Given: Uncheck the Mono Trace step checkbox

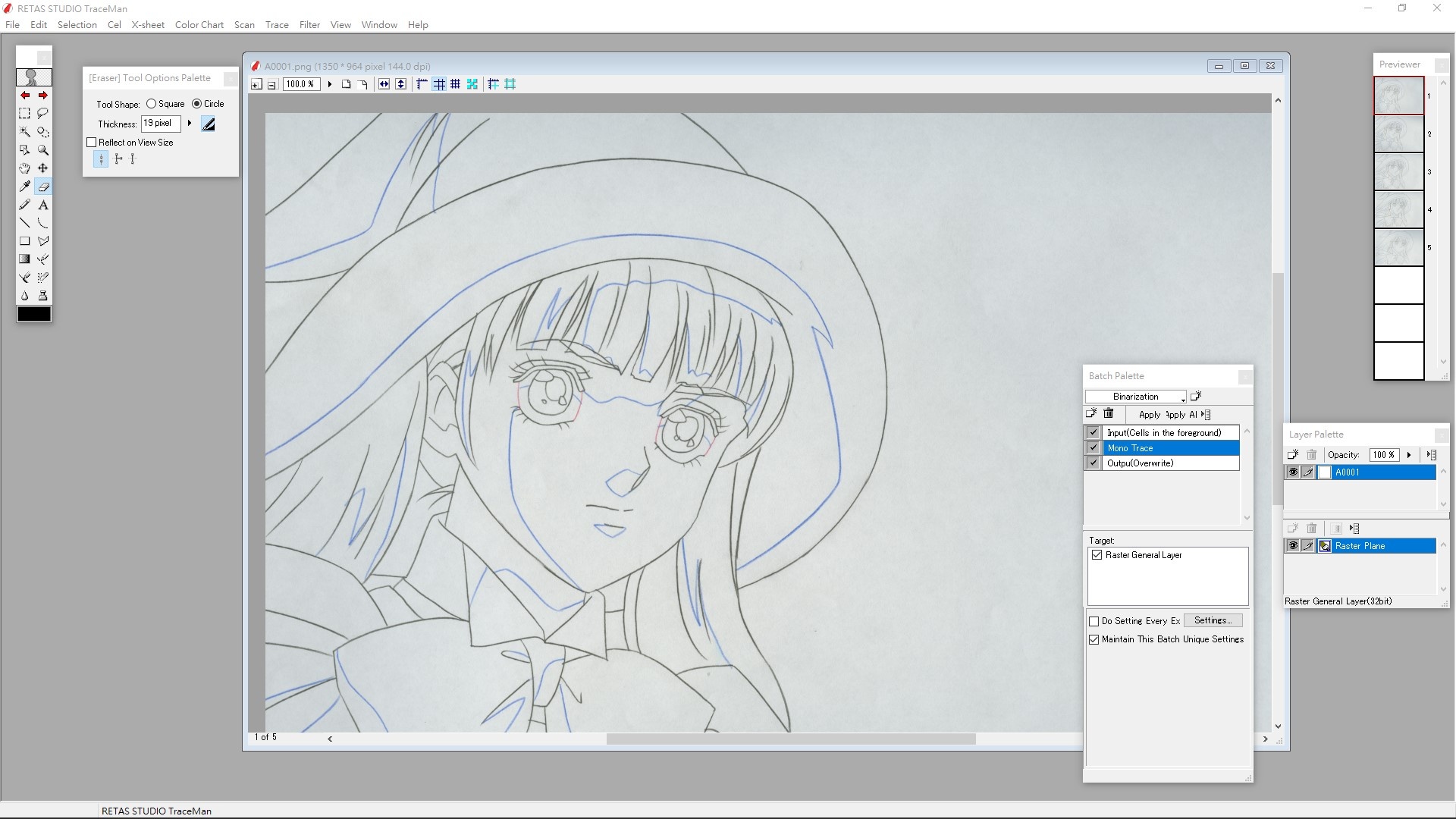Looking at the screenshot, I should tap(1093, 447).
